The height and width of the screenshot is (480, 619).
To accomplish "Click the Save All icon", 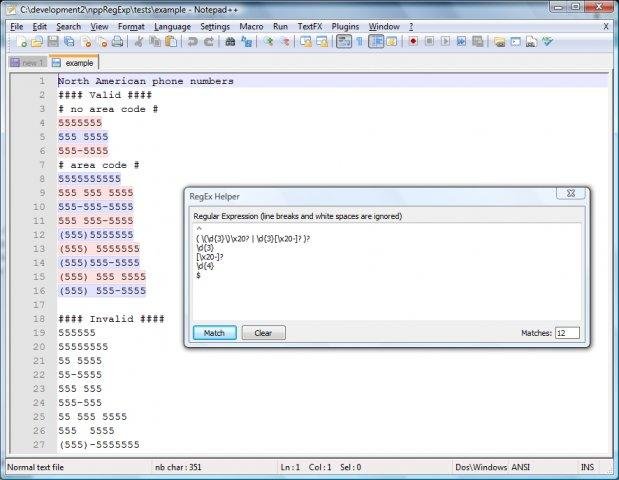I will 69,41.
